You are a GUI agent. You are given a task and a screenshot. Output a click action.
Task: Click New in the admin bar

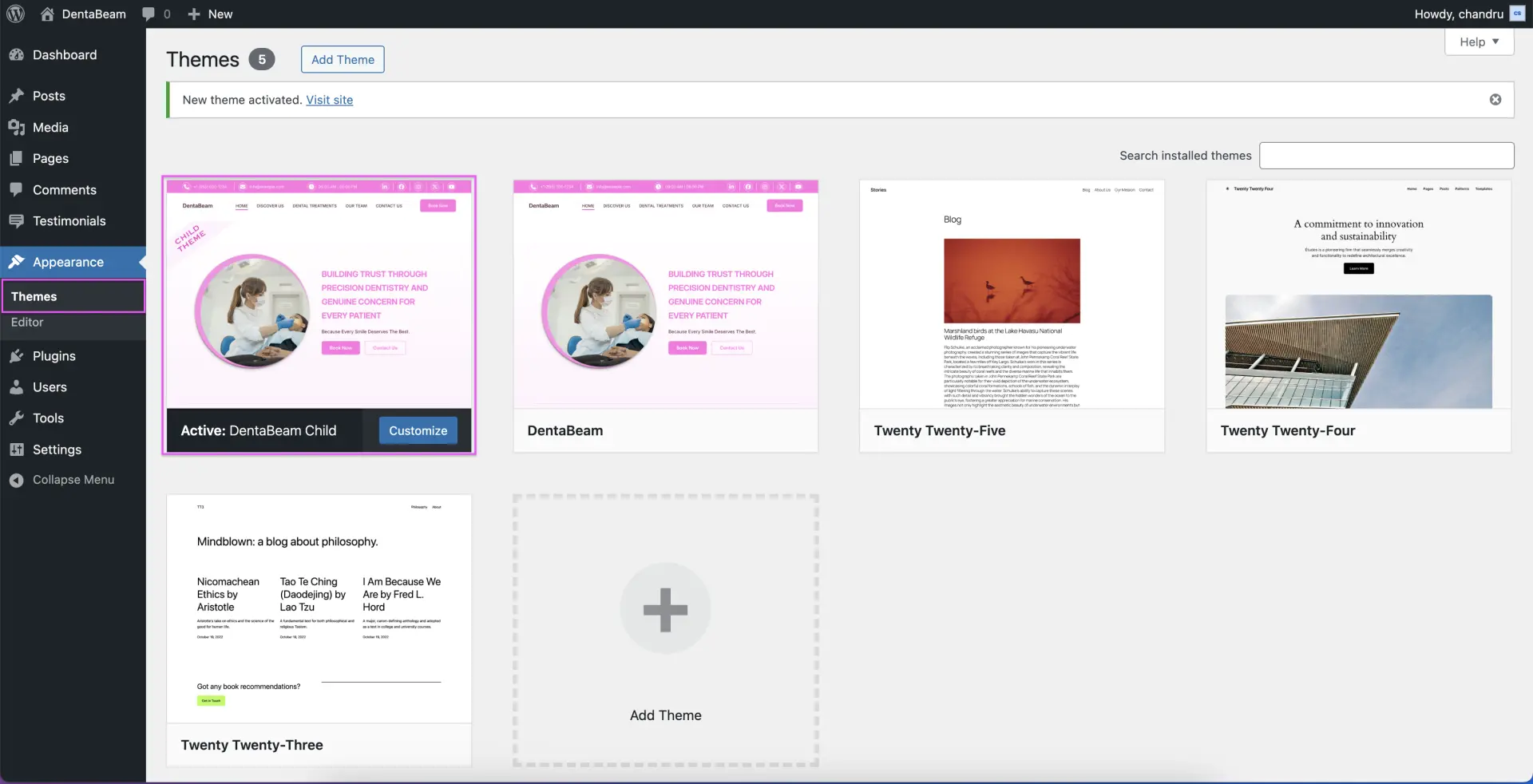(x=220, y=14)
